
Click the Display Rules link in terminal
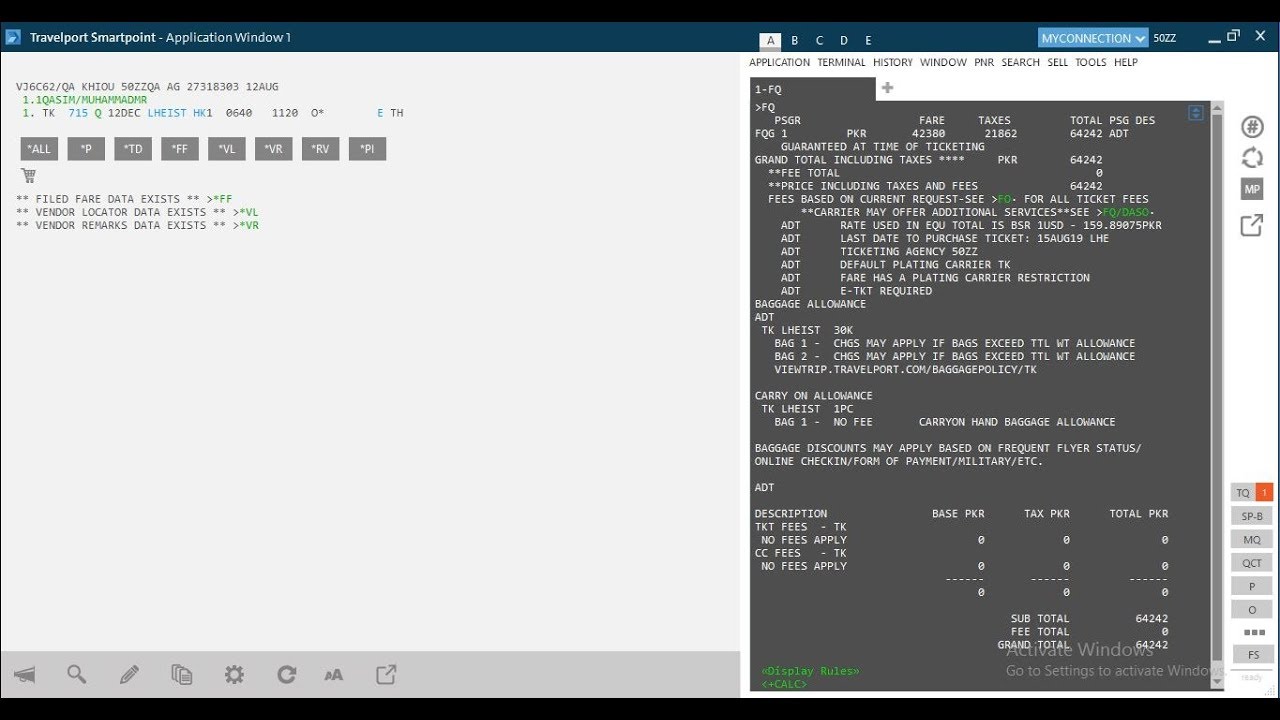pyautogui.click(x=810, y=671)
